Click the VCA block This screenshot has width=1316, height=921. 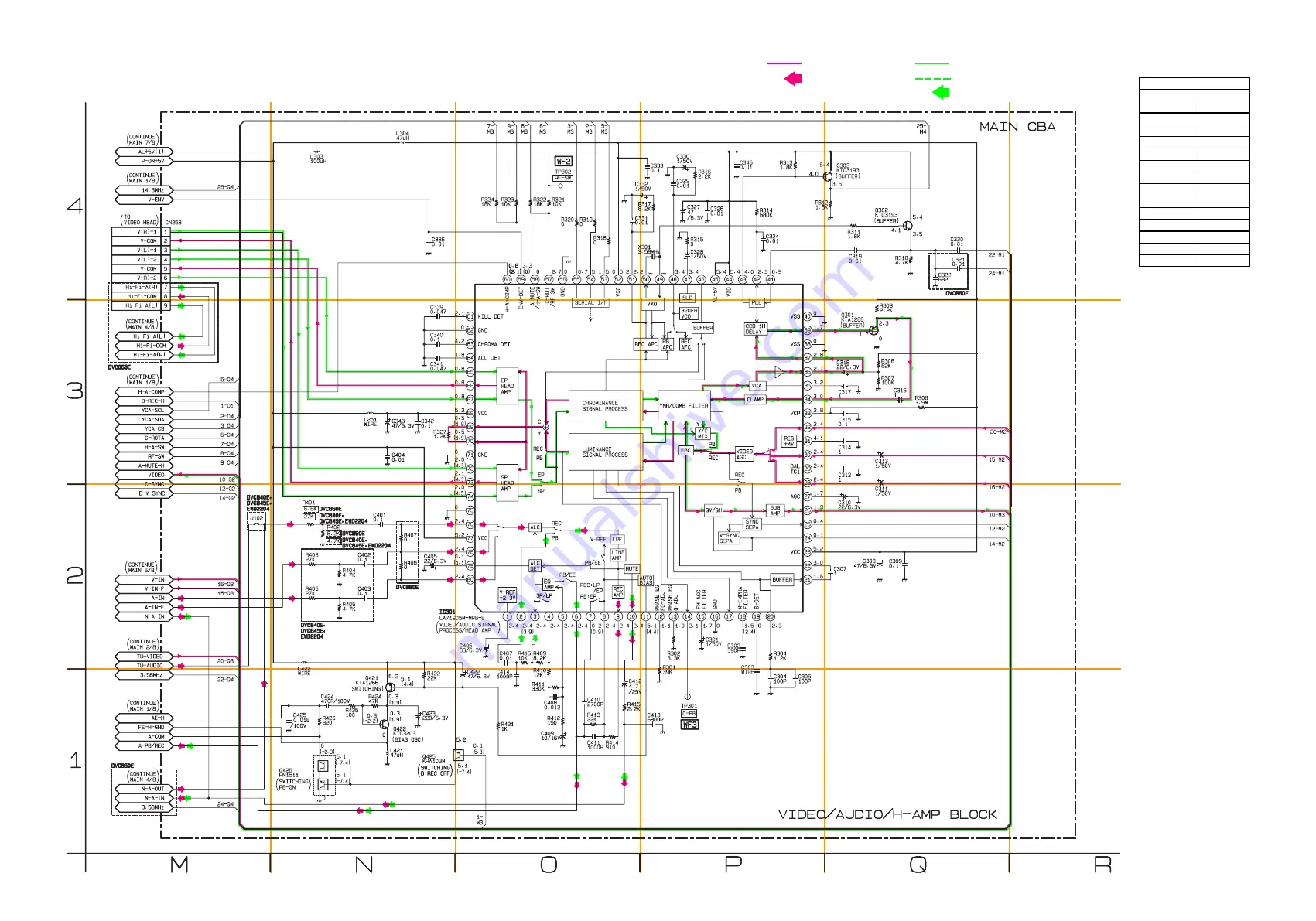(757, 385)
